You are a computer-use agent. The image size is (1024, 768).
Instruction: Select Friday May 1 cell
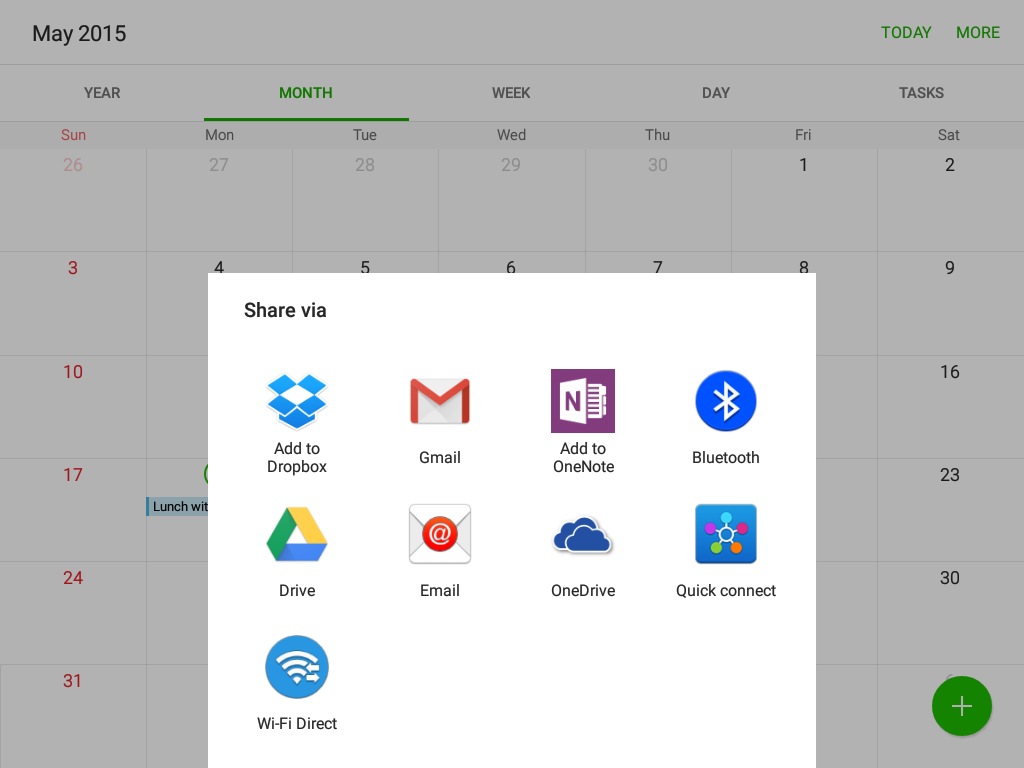point(803,200)
